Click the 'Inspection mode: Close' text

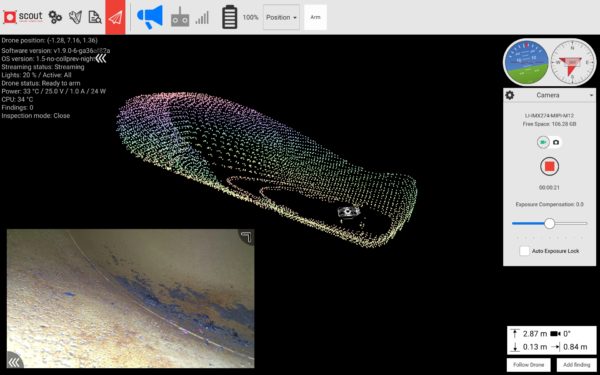36,116
